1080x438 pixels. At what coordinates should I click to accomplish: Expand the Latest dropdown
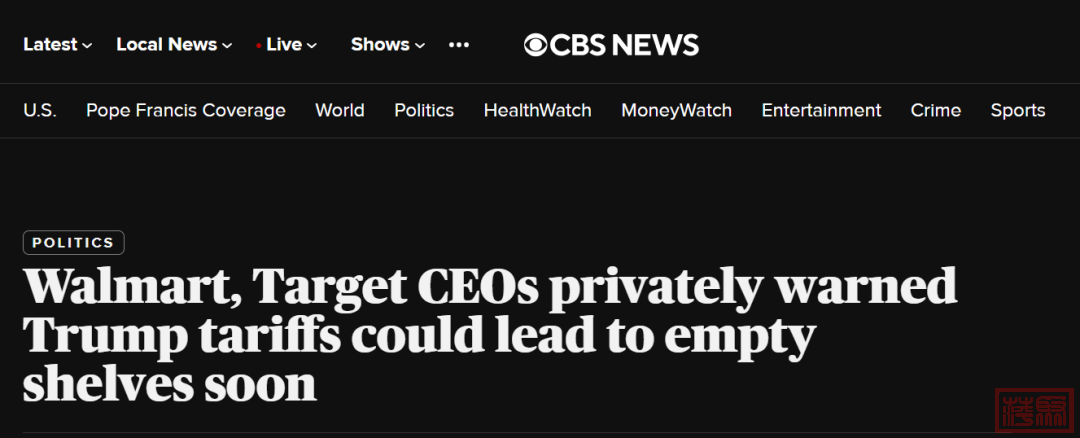(57, 45)
